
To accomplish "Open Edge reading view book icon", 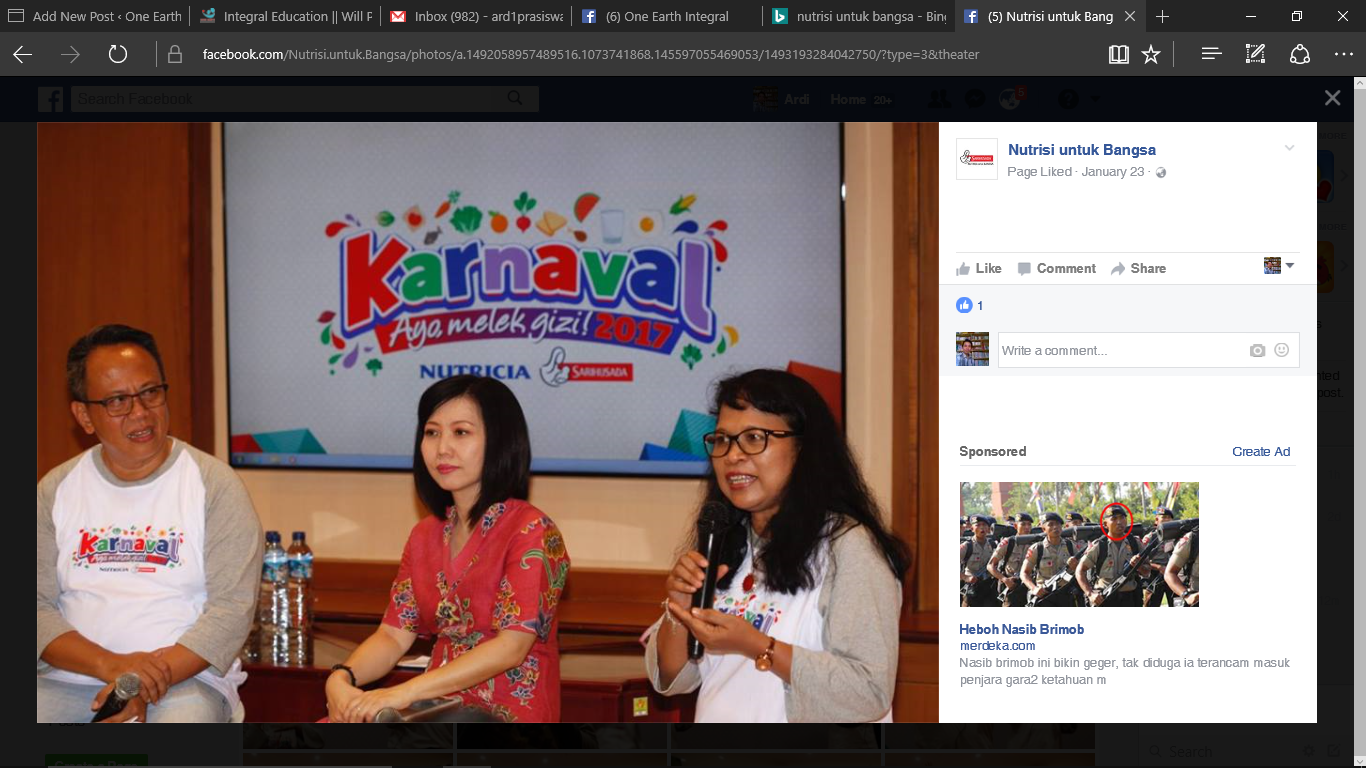I will click(x=1119, y=55).
